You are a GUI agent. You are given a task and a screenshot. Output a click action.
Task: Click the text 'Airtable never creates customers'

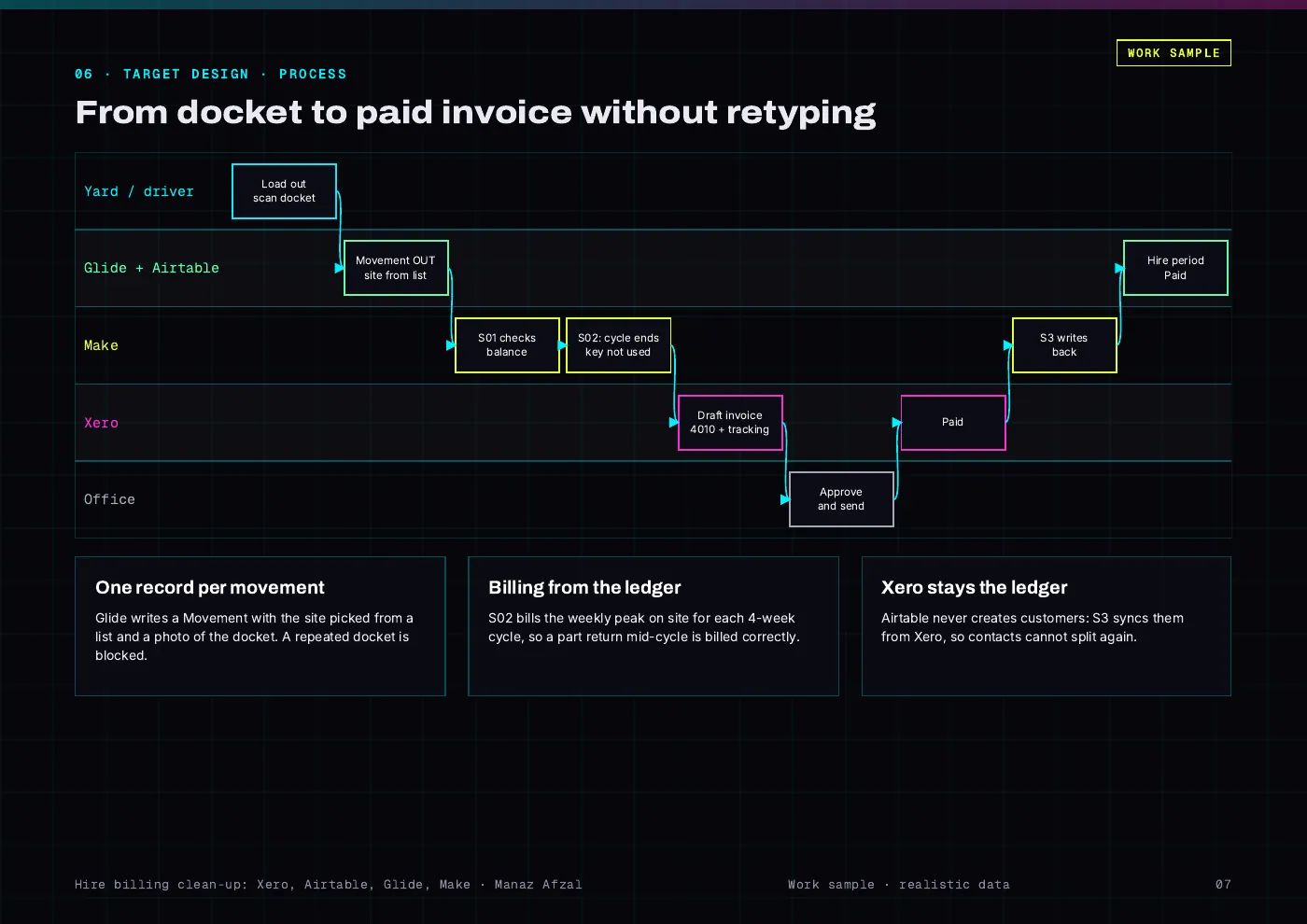pos(983,618)
